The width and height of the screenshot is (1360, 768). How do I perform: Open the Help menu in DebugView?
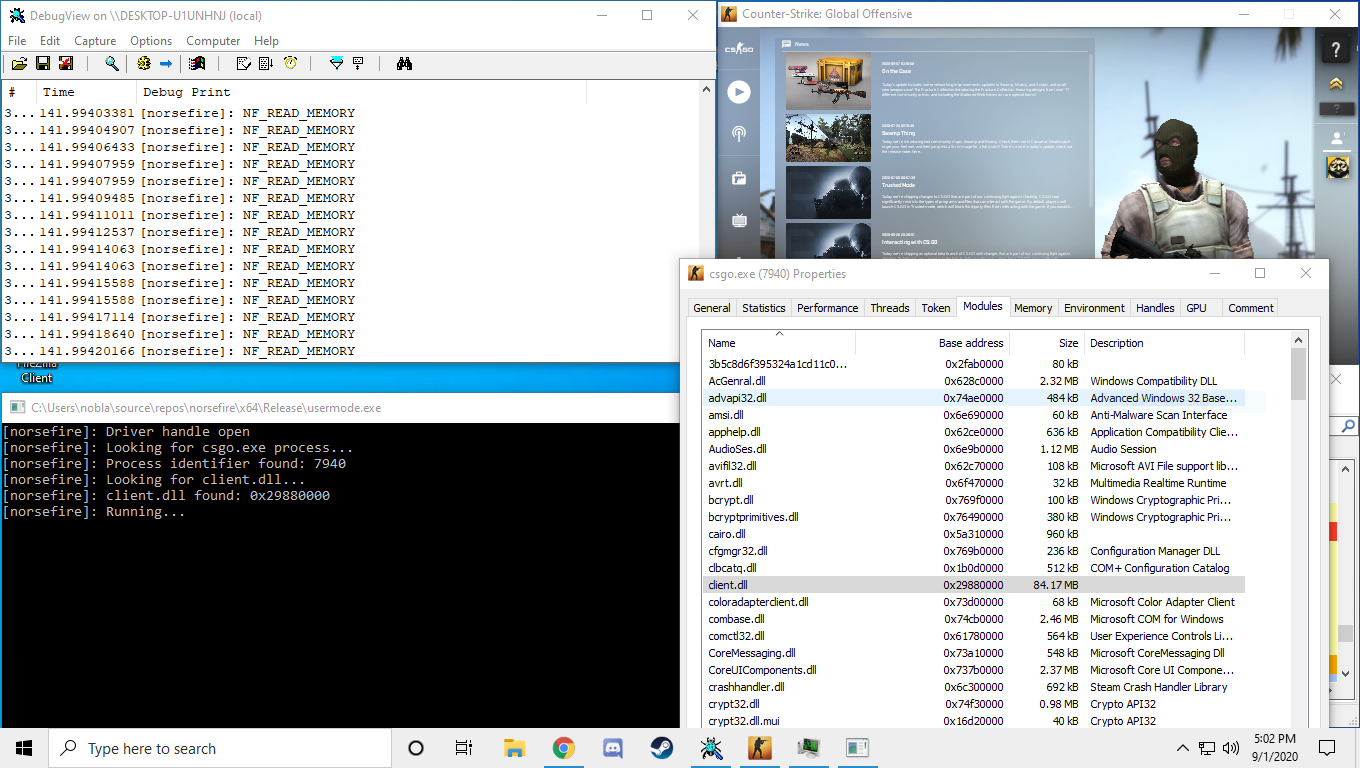pos(266,41)
